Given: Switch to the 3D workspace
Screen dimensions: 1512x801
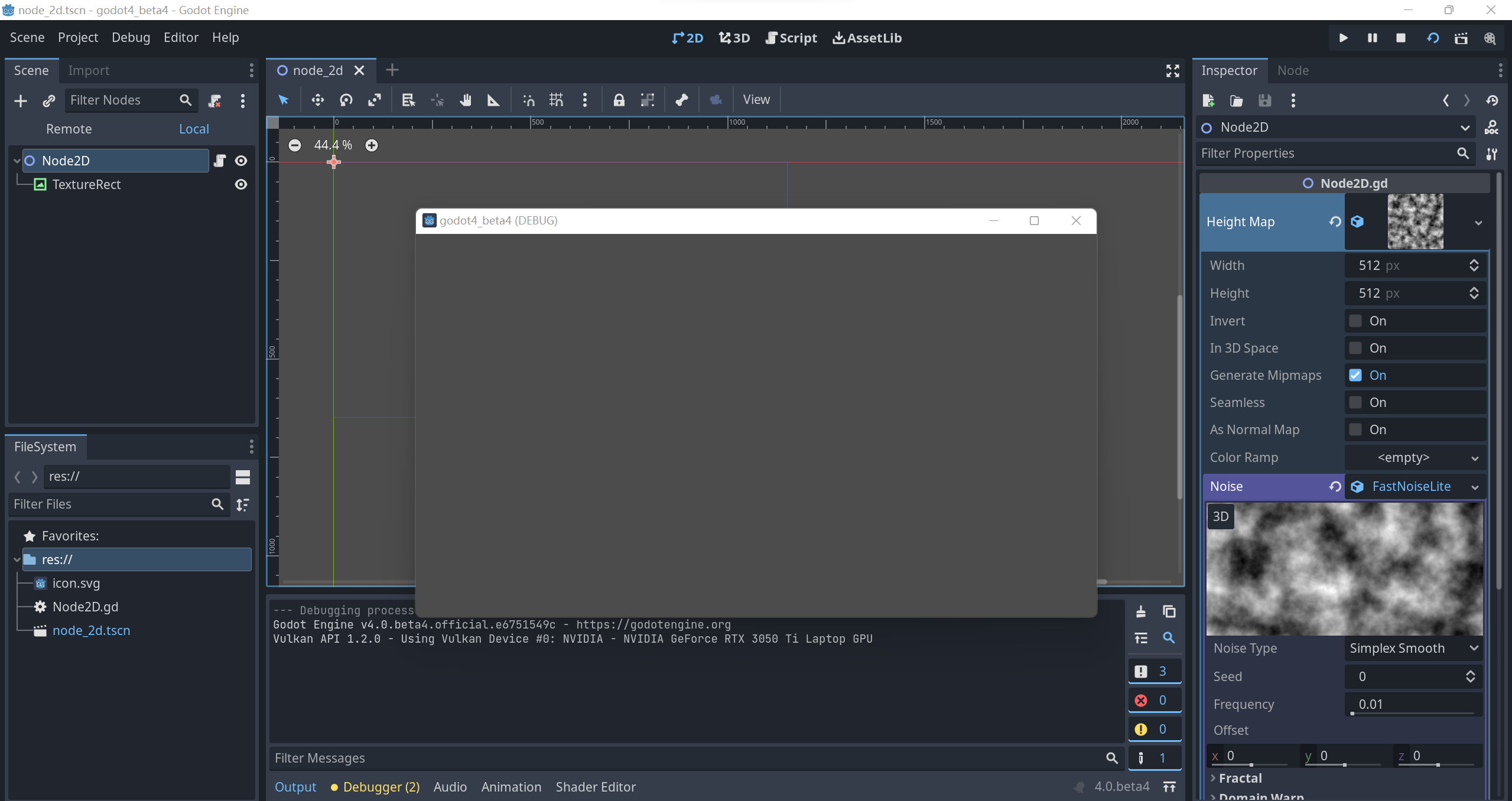Looking at the screenshot, I should 734,38.
